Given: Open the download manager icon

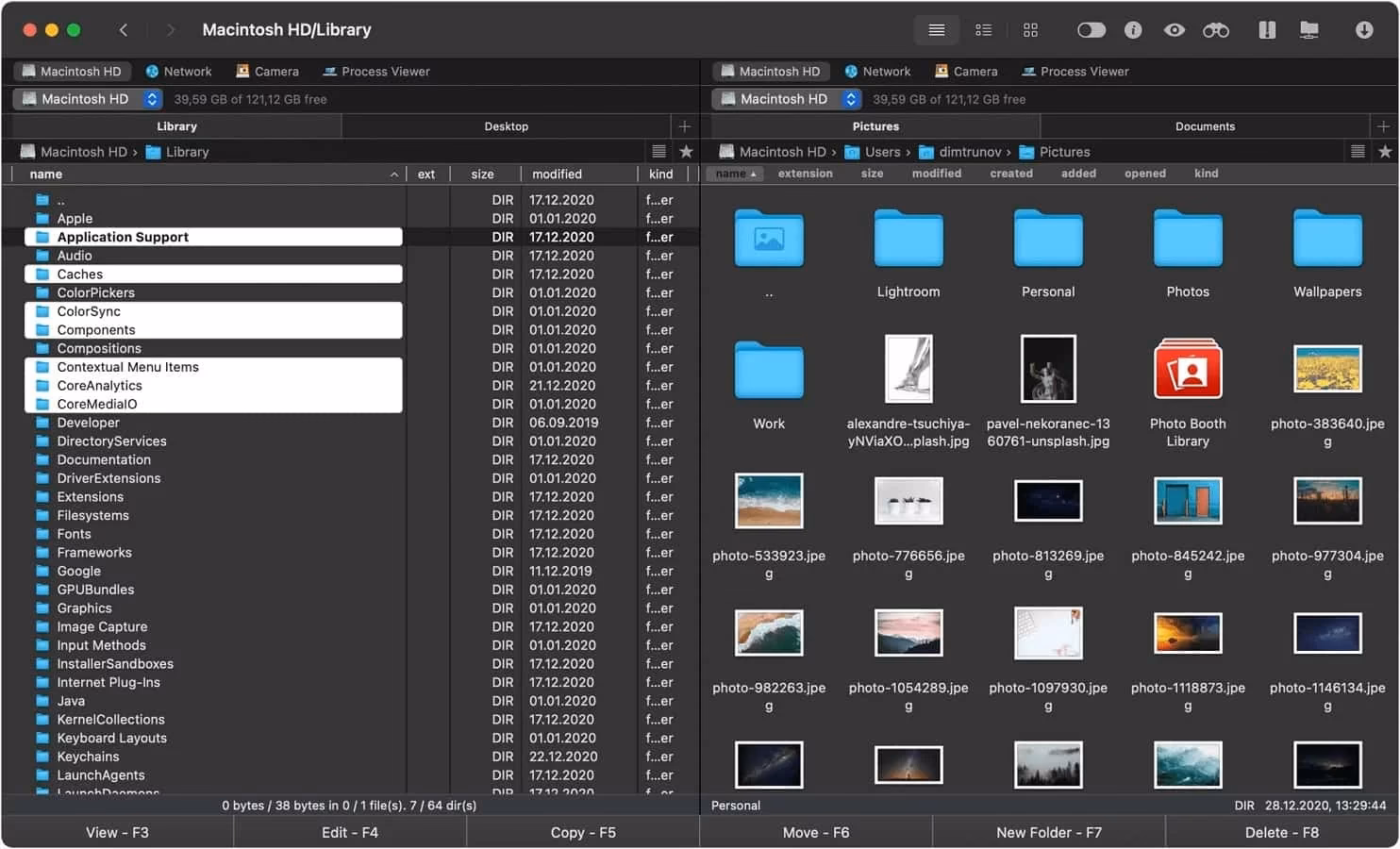Looking at the screenshot, I should pos(1364,29).
